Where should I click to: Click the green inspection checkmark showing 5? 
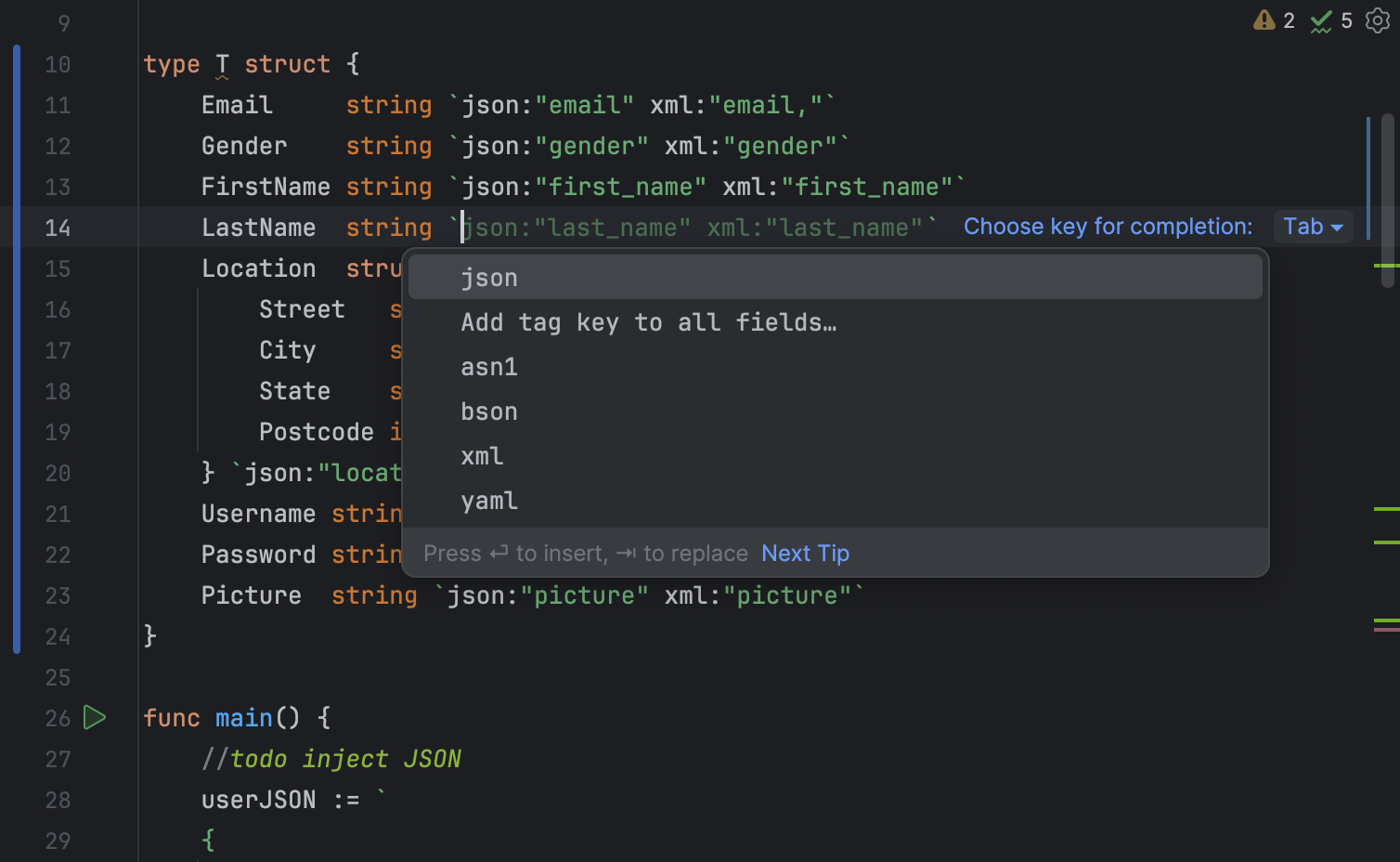tap(1329, 20)
